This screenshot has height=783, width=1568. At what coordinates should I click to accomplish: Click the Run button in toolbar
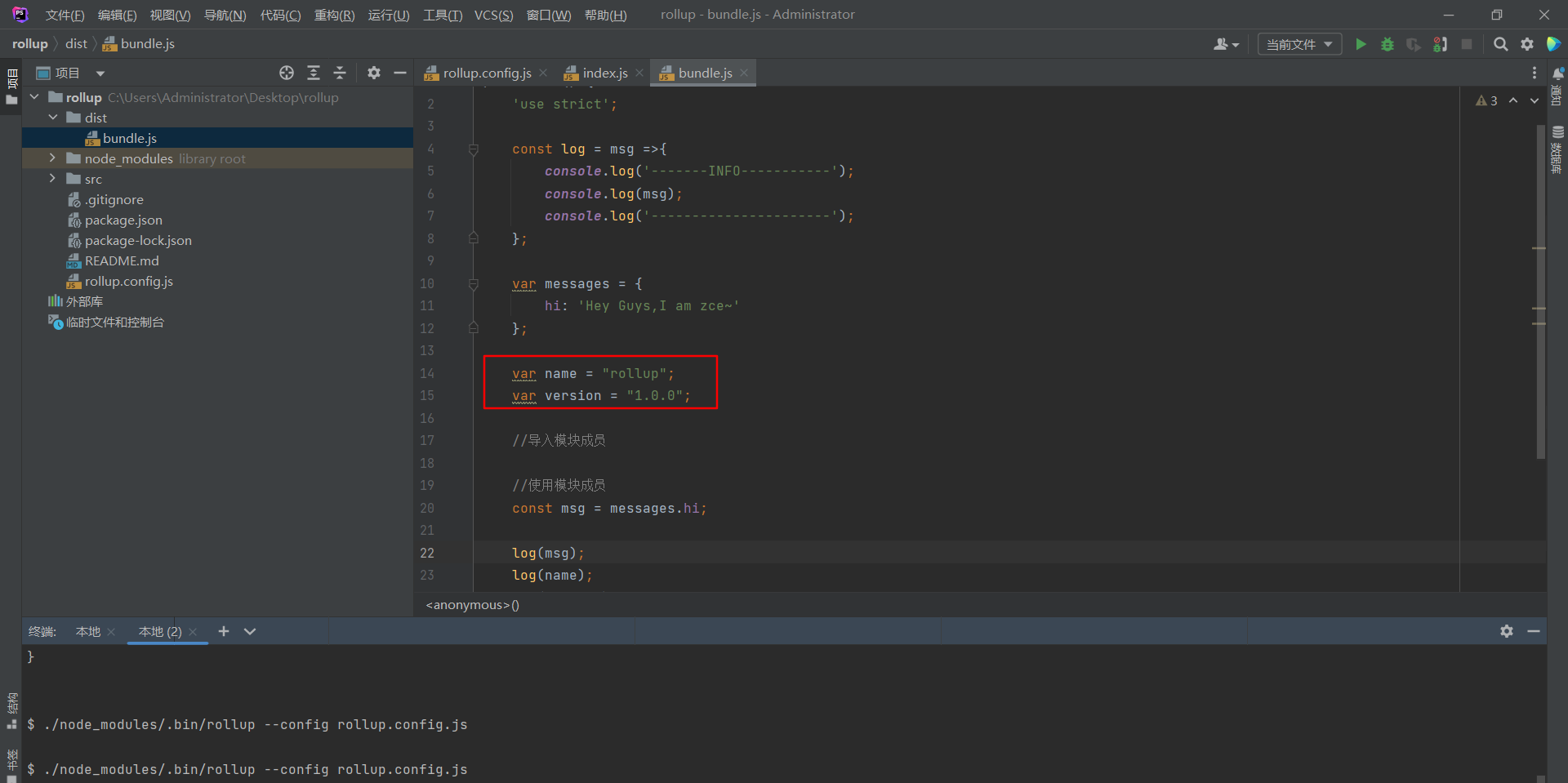click(1361, 44)
